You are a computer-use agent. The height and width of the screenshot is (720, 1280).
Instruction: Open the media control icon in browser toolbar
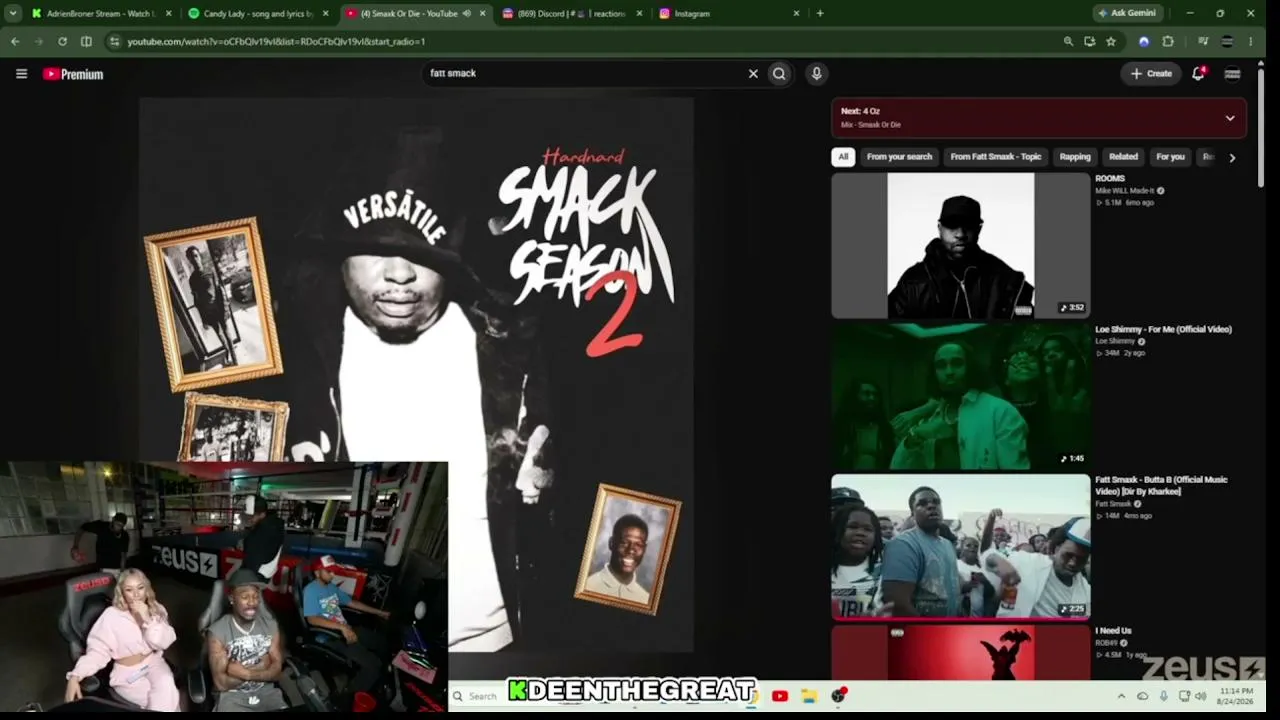[1203, 41]
